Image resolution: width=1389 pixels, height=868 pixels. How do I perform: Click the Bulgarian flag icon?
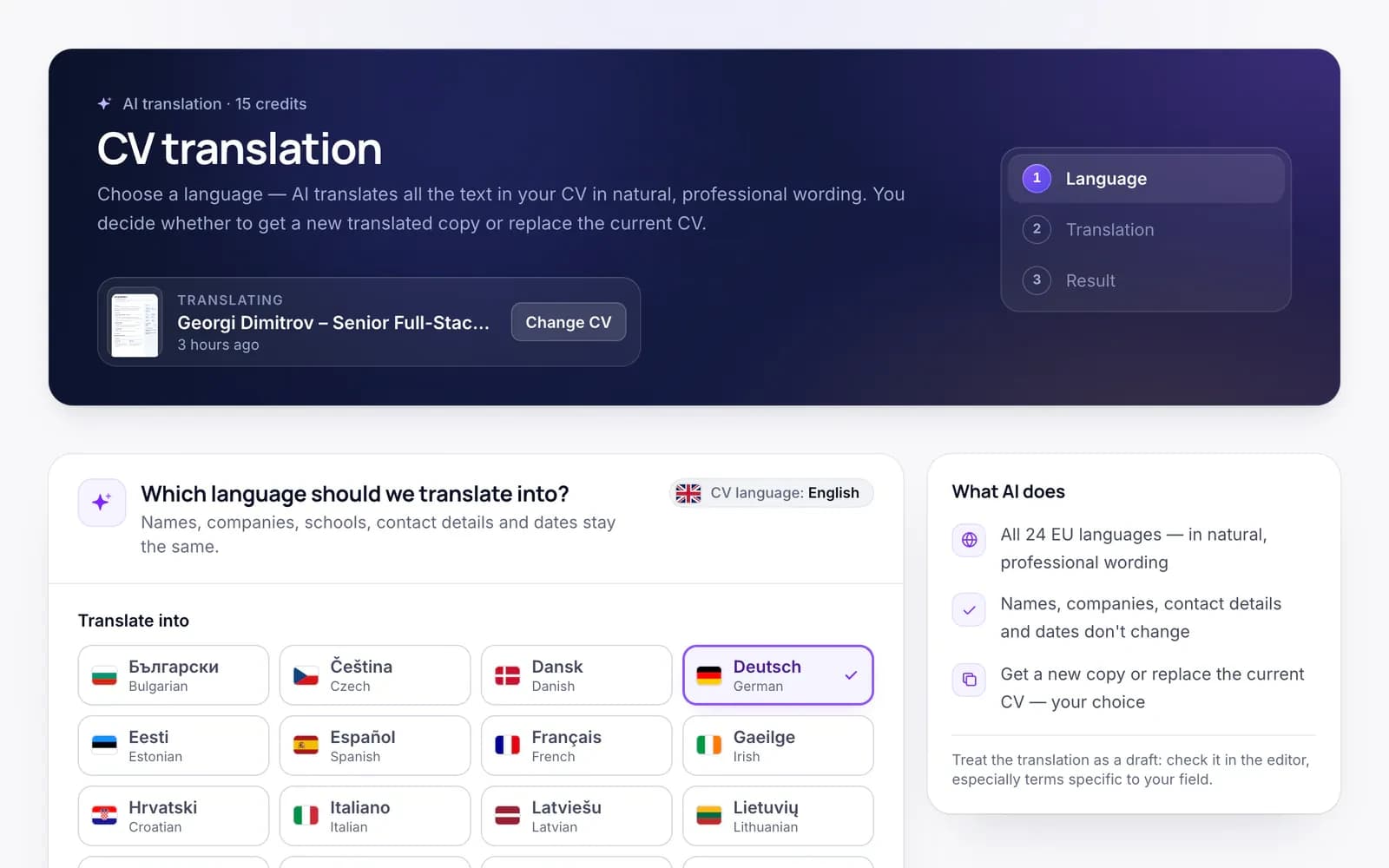pyautogui.click(x=104, y=675)
